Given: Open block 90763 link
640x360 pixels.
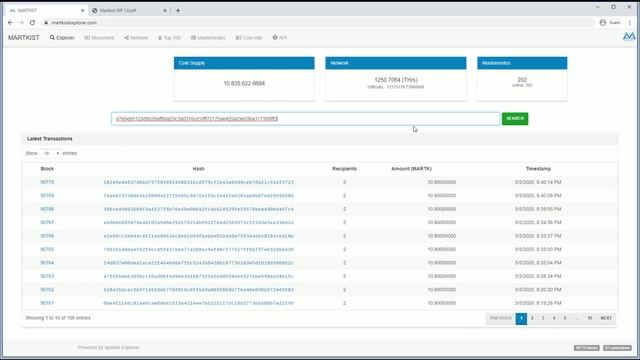Looking at the screenshot, I should (47, 276).
